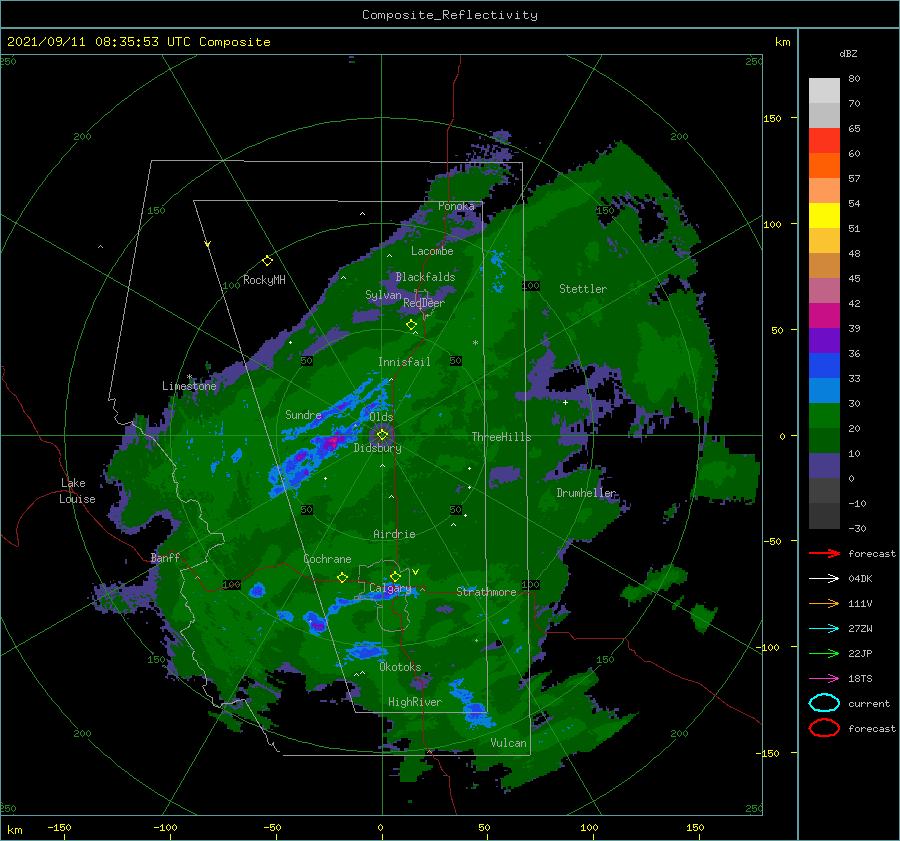Viewport: 900px width, 841px height.
Task: Click the Vulcan city label
Action: [x=509, y=743]
